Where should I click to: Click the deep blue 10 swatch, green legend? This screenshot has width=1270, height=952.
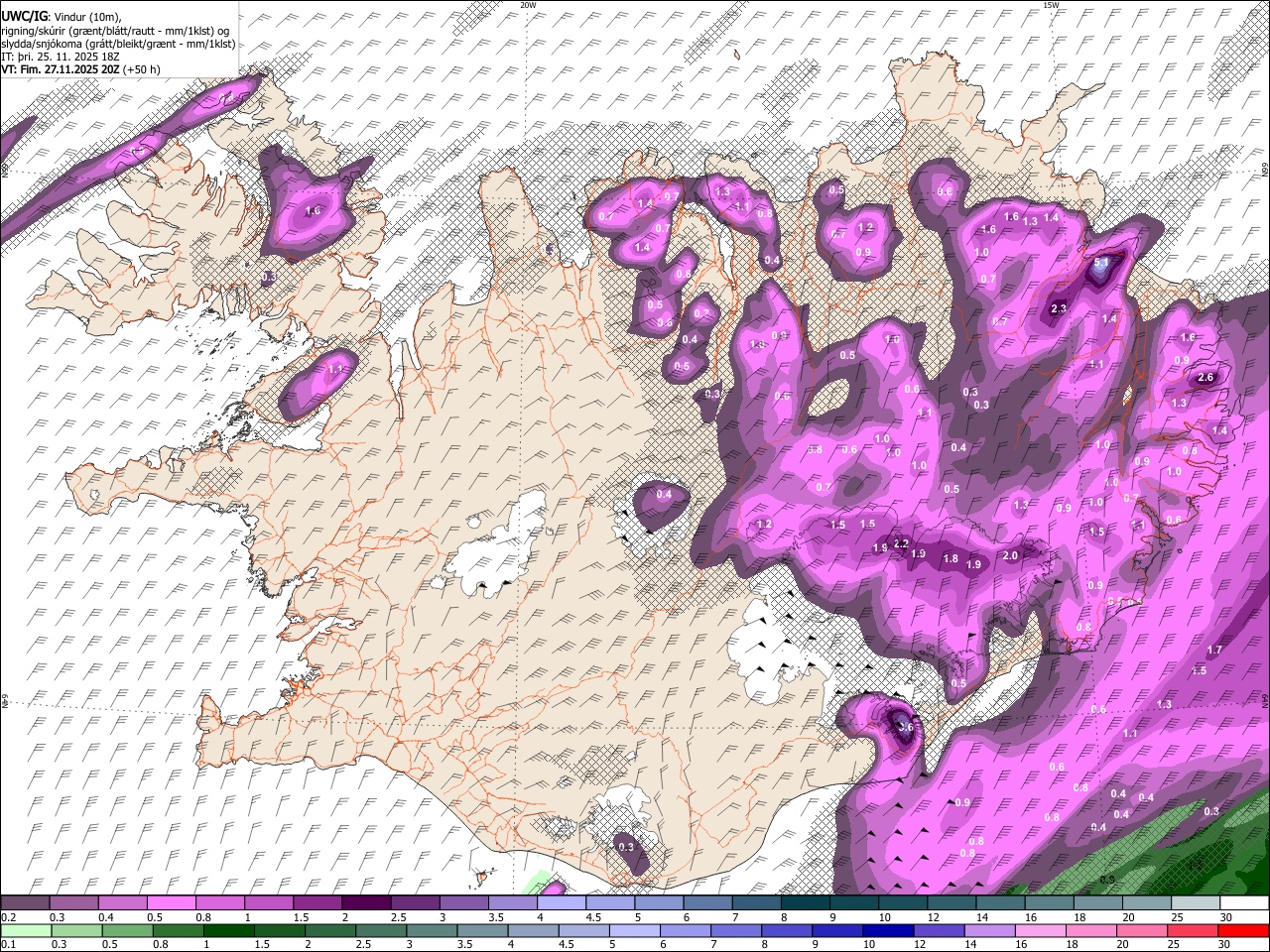888,930
